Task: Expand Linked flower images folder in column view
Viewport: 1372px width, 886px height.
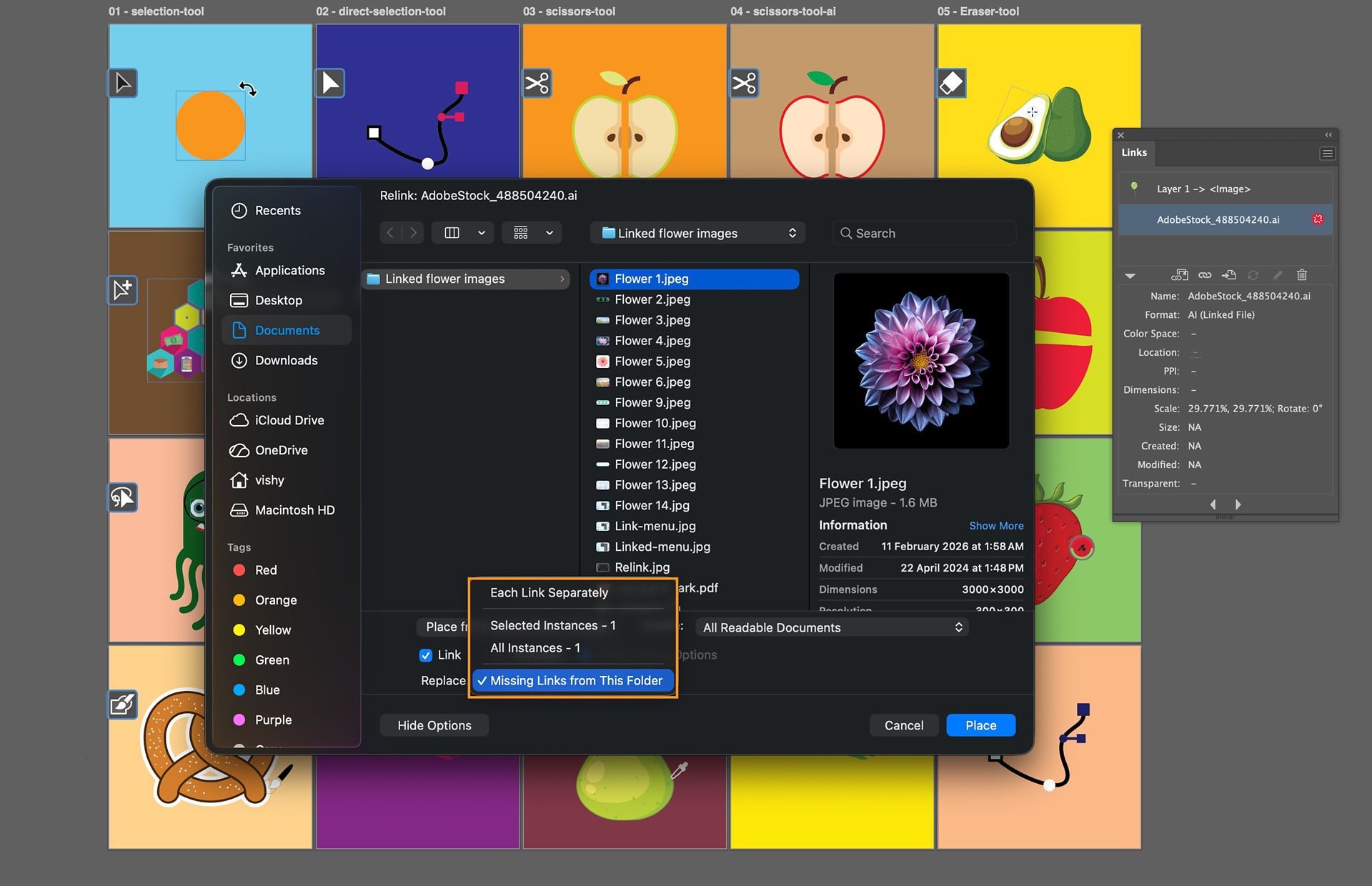Action: tap(562, 279)
